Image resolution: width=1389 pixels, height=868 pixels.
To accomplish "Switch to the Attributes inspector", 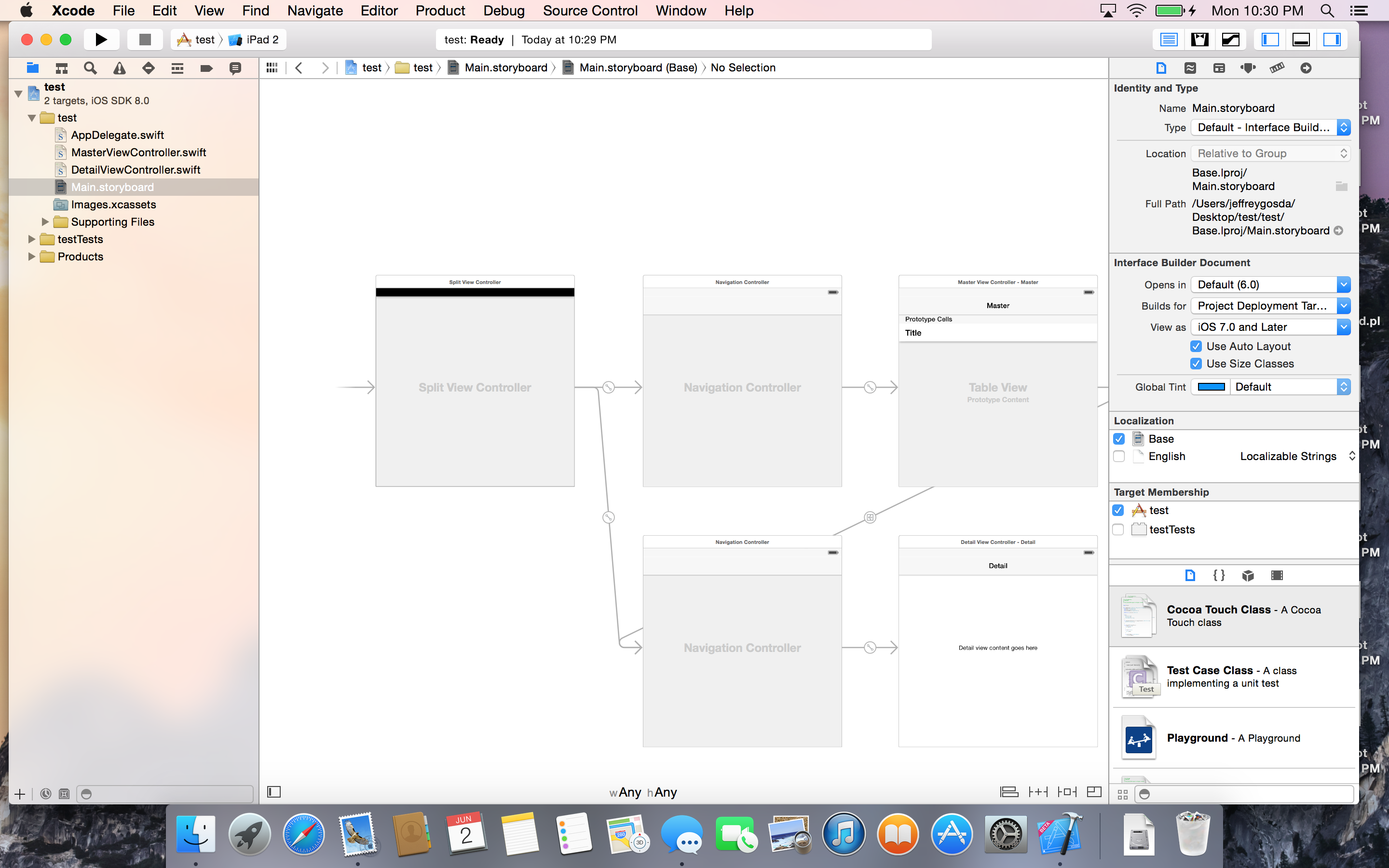I will (1248, 68).
